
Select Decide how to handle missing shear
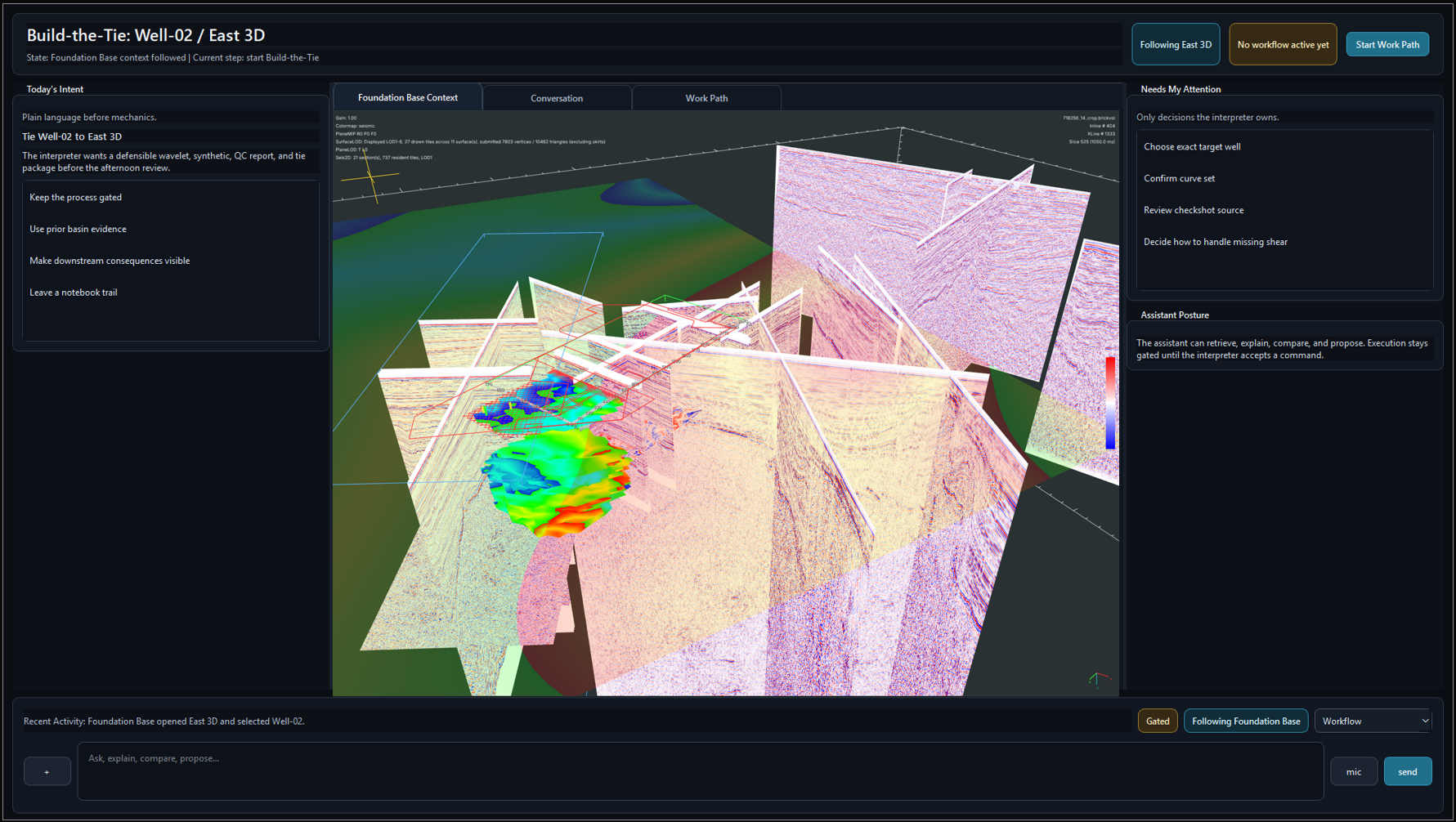pos(1284,242)
